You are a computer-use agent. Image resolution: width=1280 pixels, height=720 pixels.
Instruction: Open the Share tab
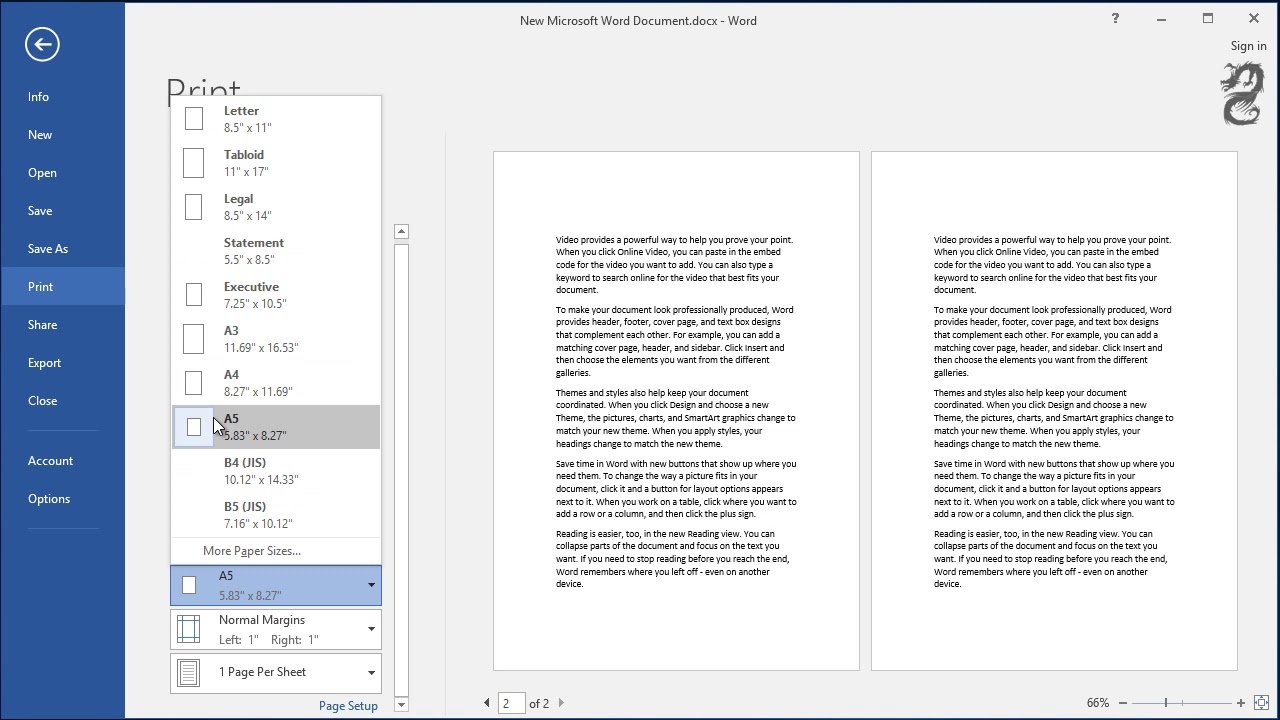tap(62, 325)
